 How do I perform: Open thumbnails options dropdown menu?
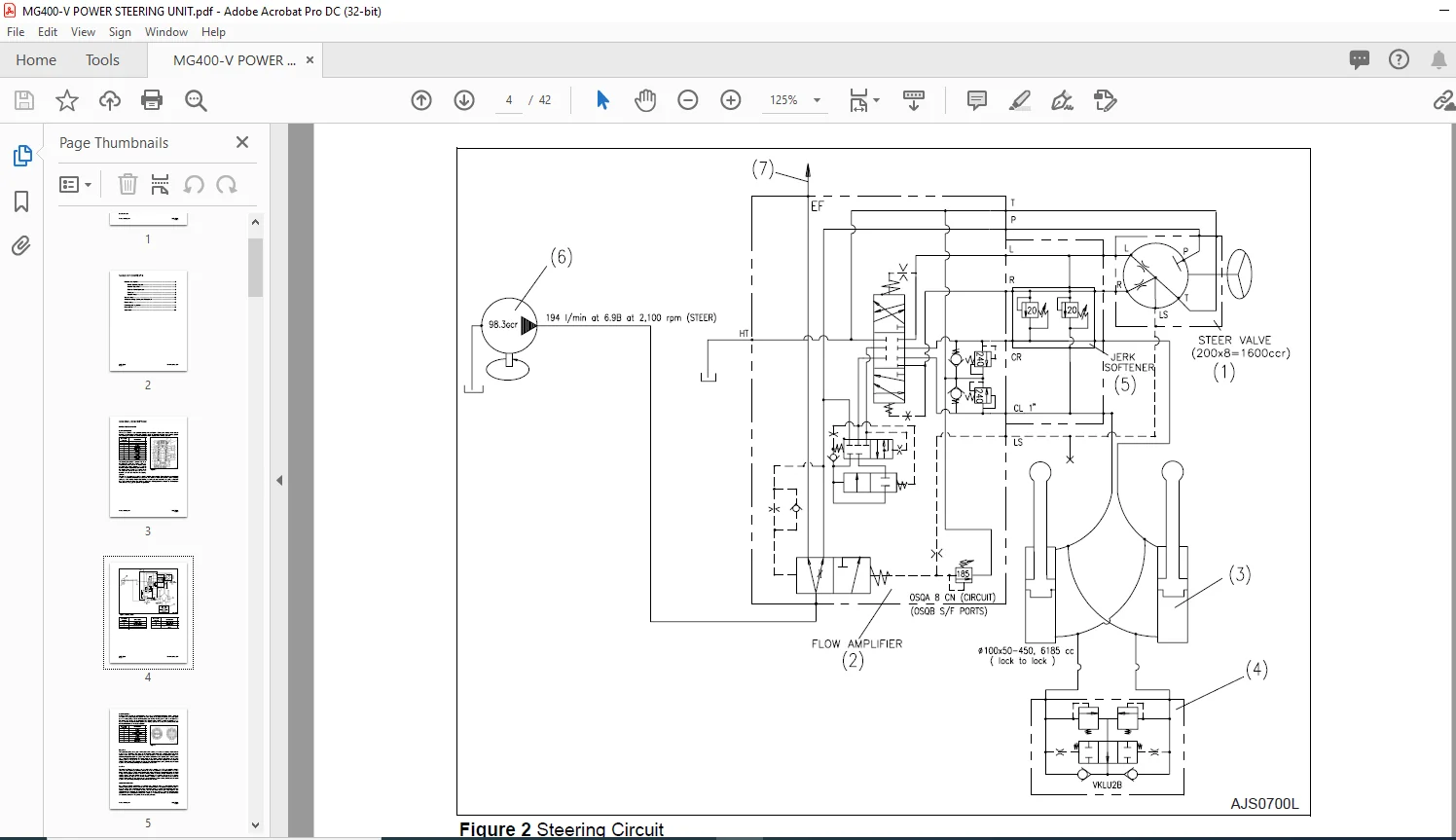[x=75, y=184]
